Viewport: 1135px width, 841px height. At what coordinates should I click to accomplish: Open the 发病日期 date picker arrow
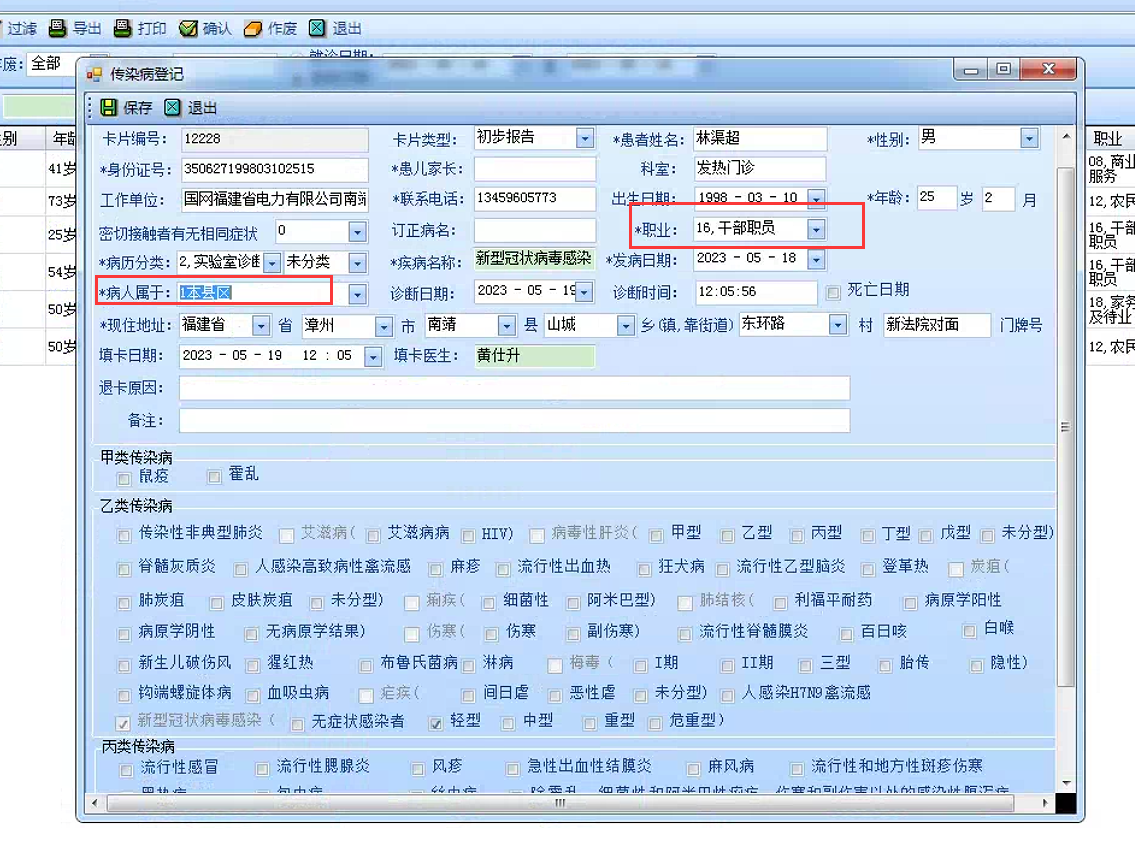817,259
